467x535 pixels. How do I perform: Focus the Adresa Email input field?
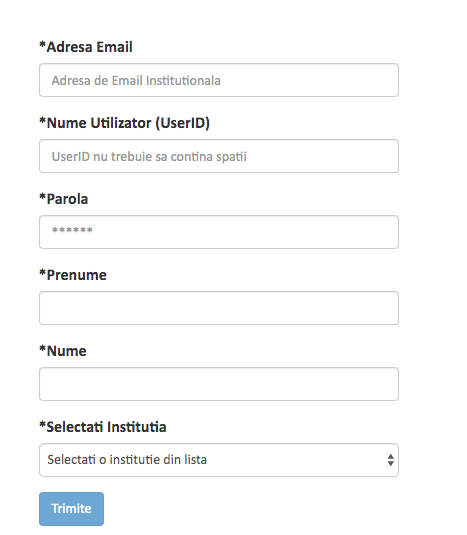[x=219, y=80]
